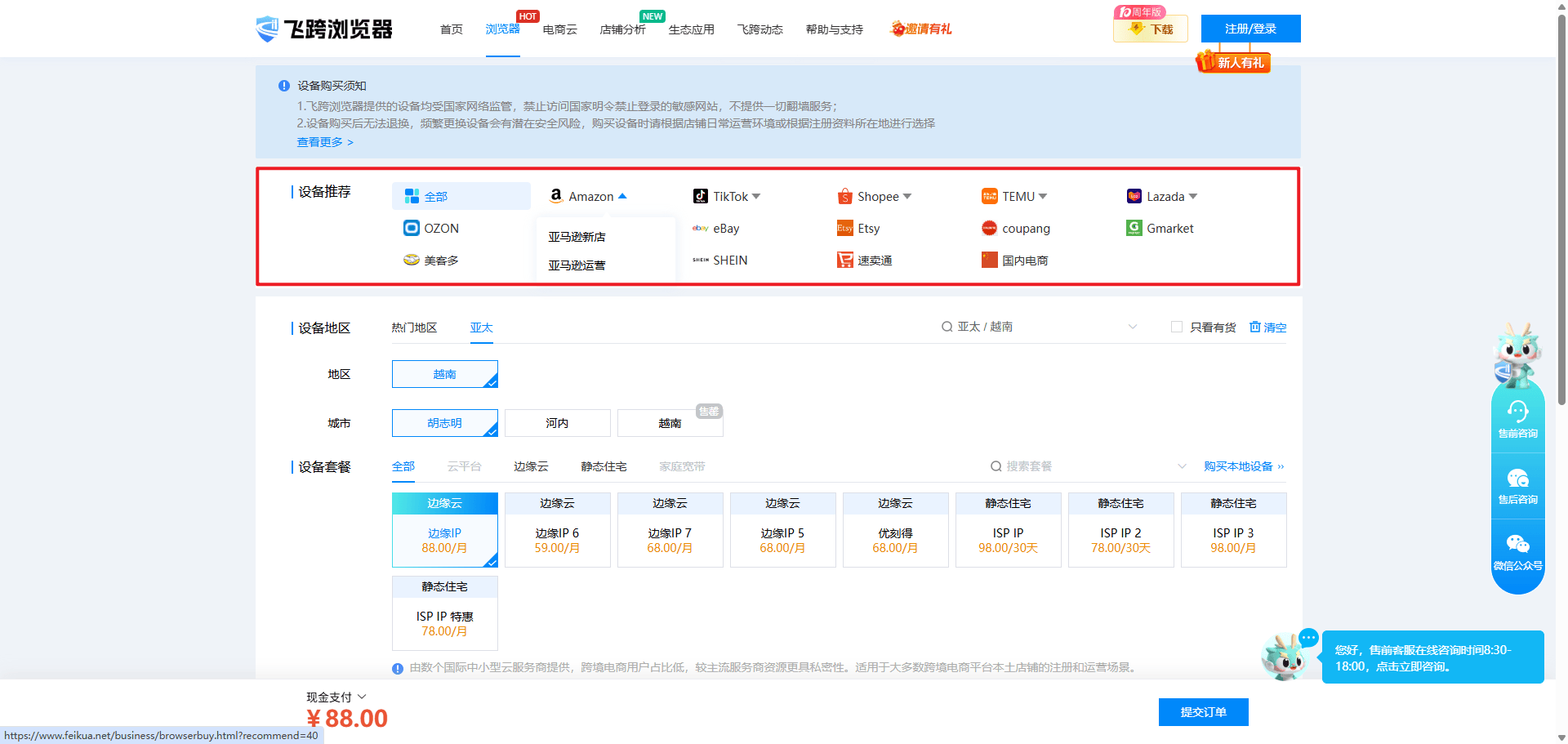Open 售前咨询 headset icon in sidebar
1568x744 pixels.
coord(1517,412)
